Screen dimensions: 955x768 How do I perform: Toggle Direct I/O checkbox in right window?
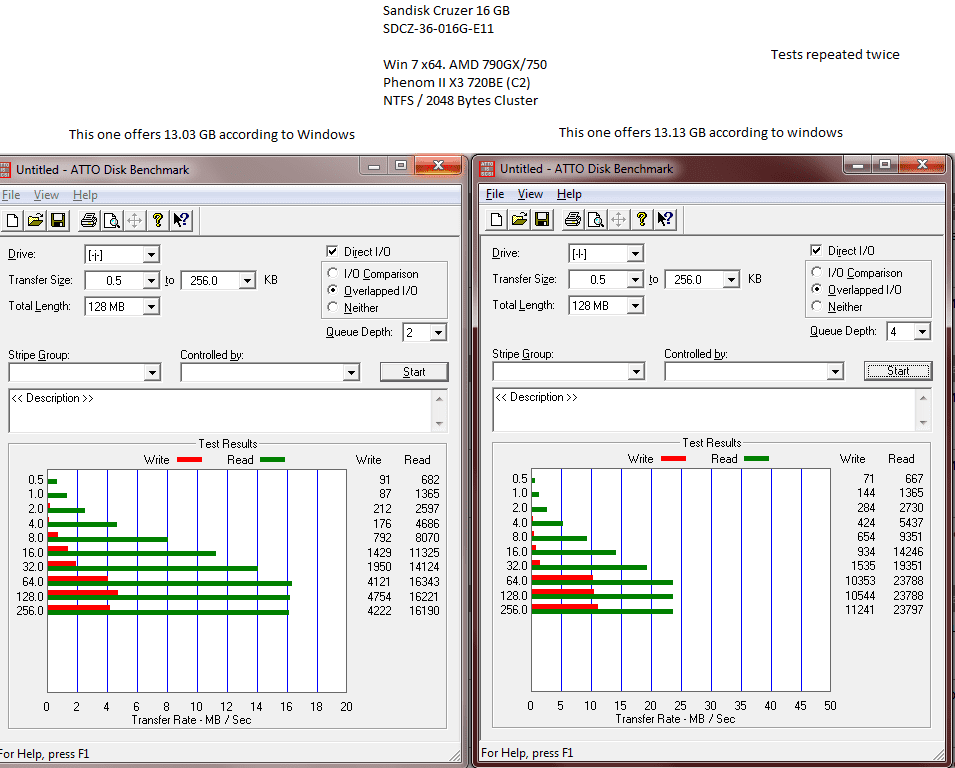(x=816, y=250)
